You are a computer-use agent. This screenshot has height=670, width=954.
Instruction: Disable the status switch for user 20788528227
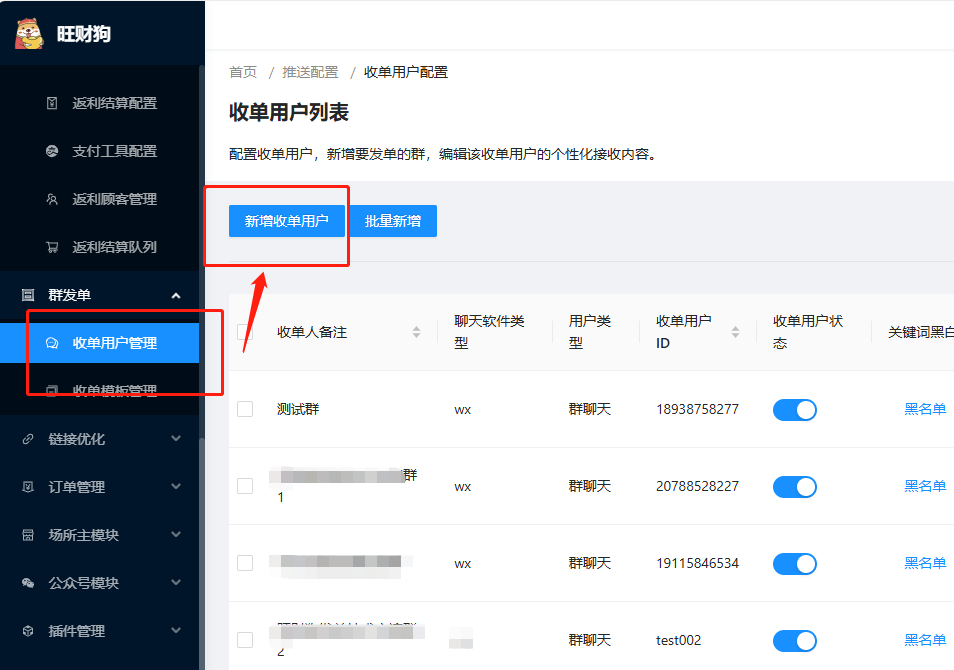point(794,486)
